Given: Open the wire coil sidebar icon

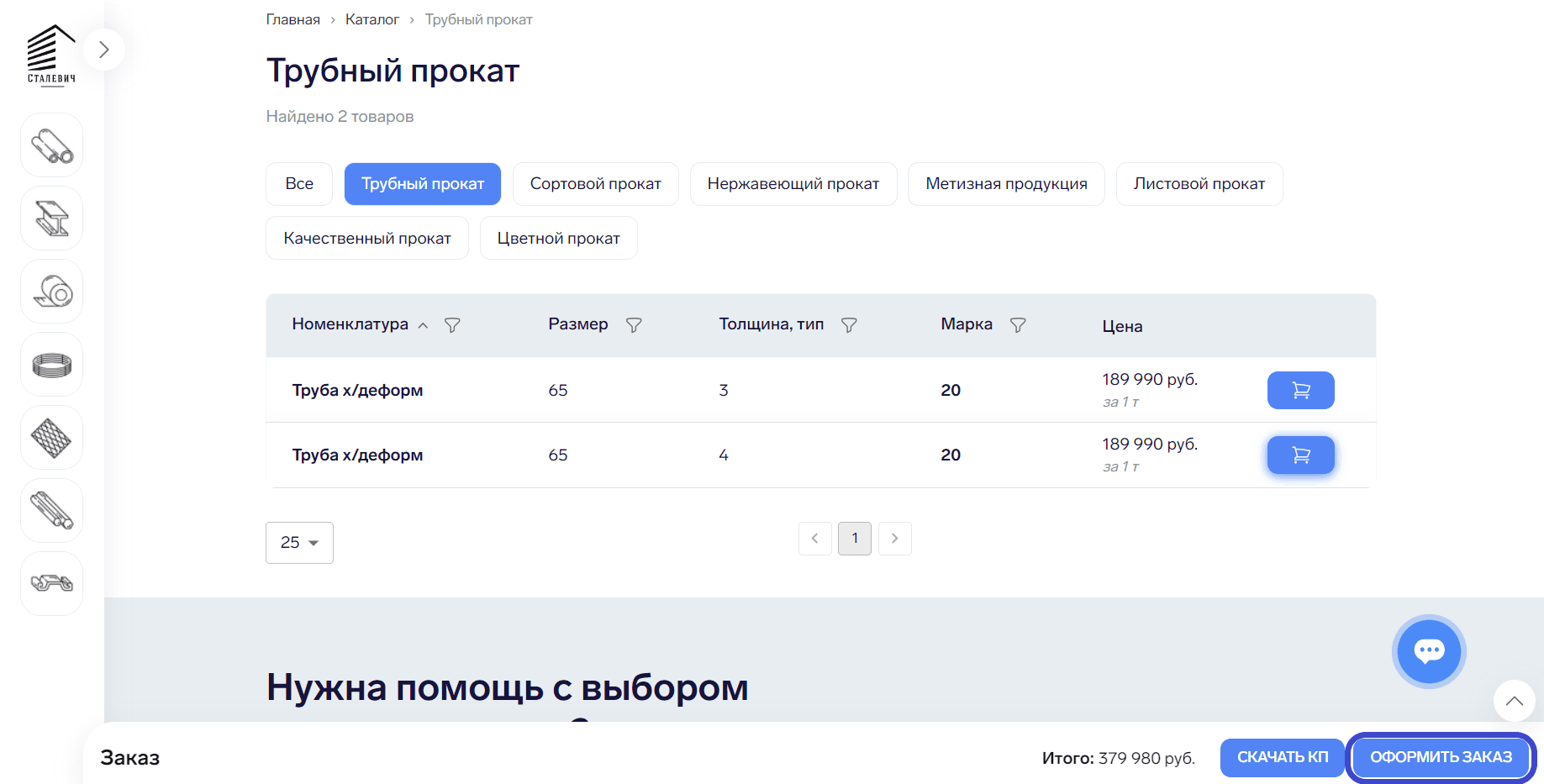Looking at the screenshot, I should pos(52,365).
